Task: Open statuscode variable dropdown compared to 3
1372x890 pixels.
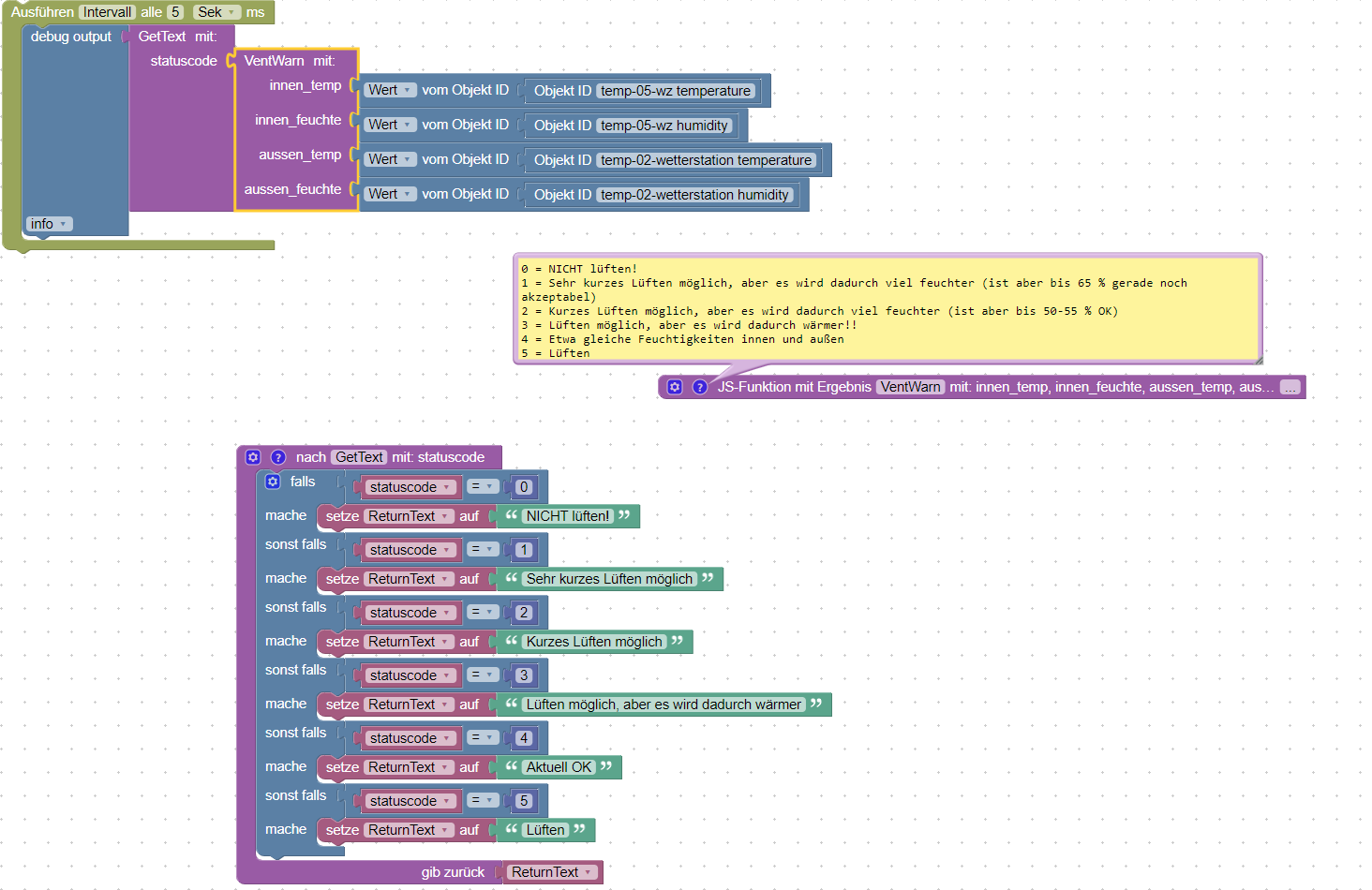Action: [x=410, y=675]
